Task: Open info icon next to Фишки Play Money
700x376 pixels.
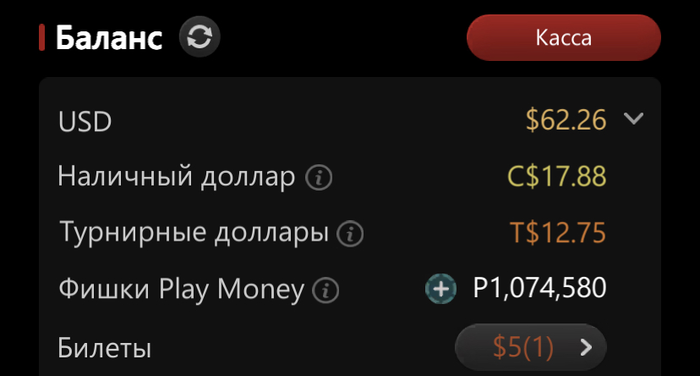Action: click(x=325, y=290)
